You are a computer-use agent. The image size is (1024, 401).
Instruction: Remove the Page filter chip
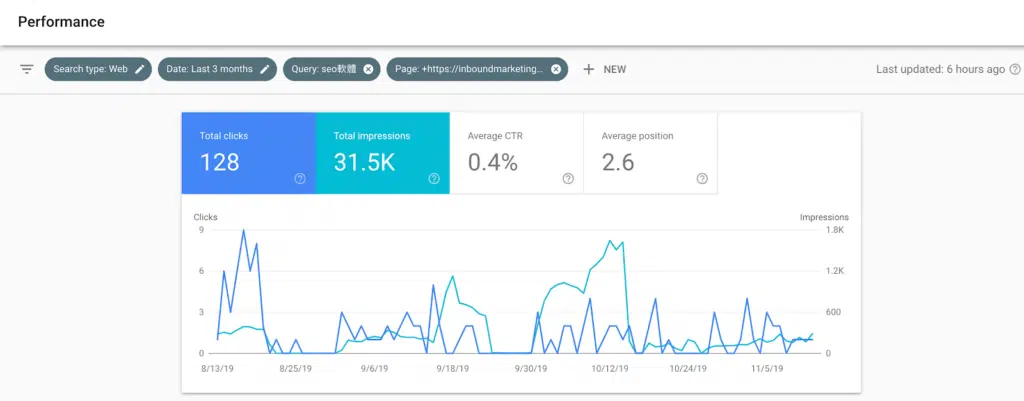(x=556, y=69)
